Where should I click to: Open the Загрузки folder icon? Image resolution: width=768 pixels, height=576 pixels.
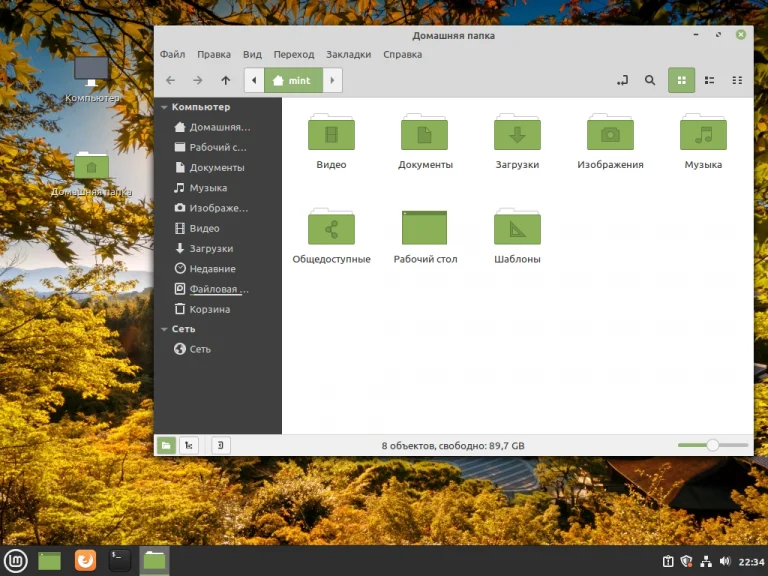point(517,132)
